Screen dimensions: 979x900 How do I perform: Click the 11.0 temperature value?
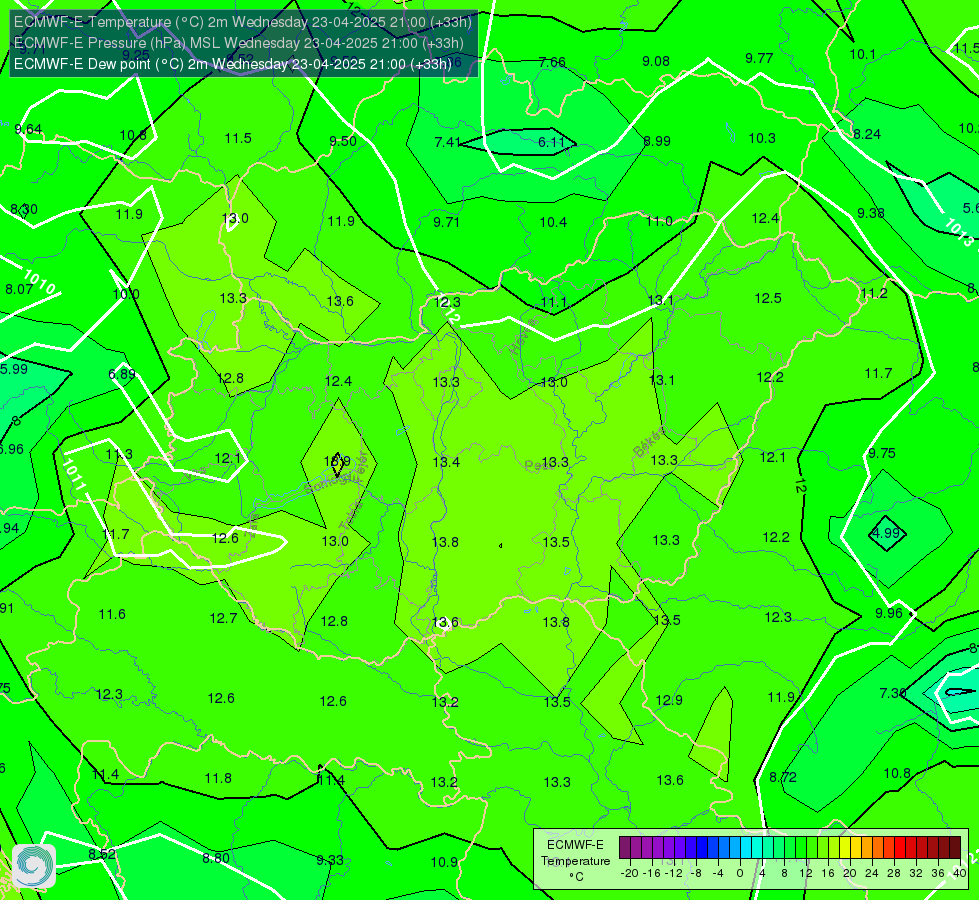tap(659, 221)
